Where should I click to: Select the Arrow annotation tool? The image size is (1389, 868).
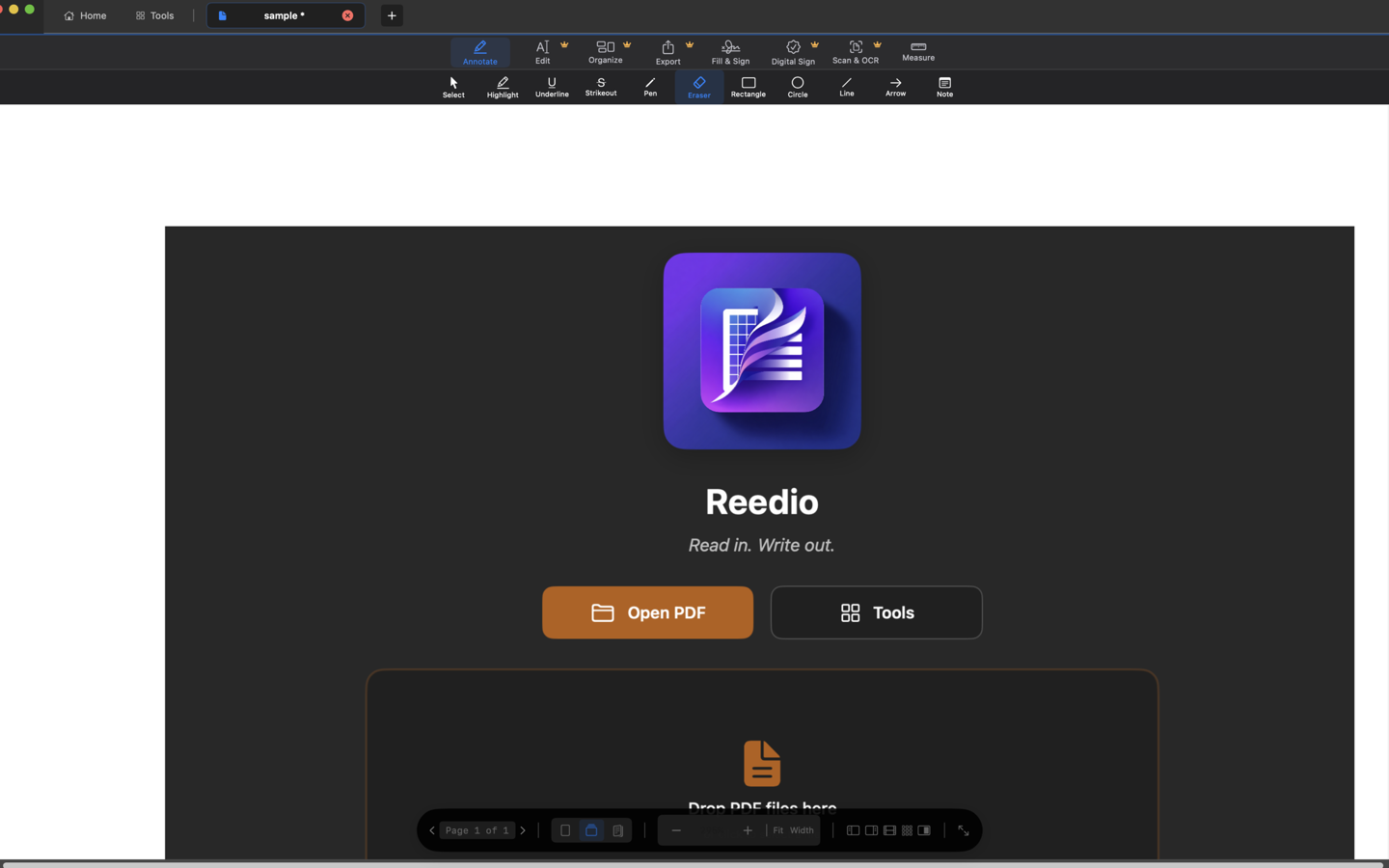[895, 87]
